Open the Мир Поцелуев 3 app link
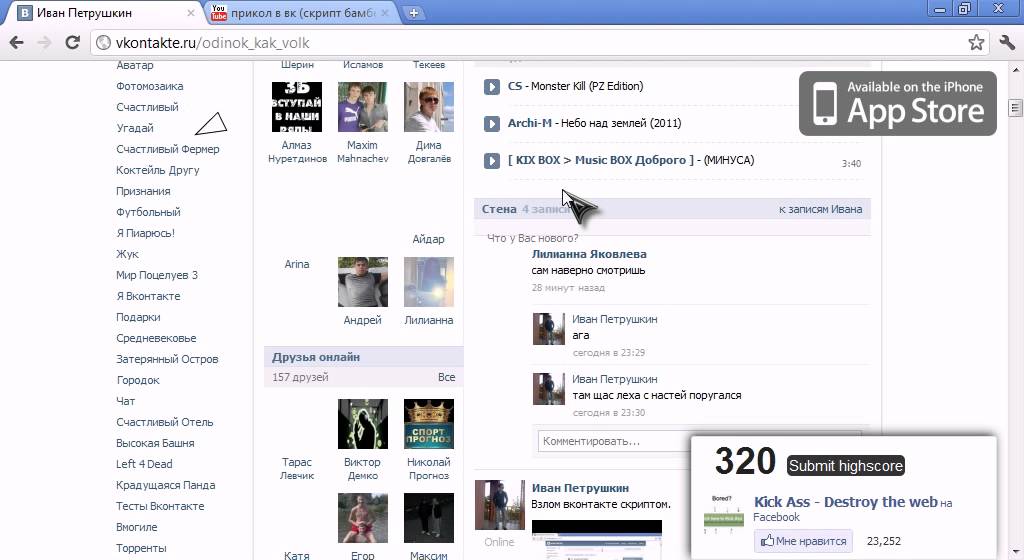The image size is (1024, 560). click(x=157, y=275)
